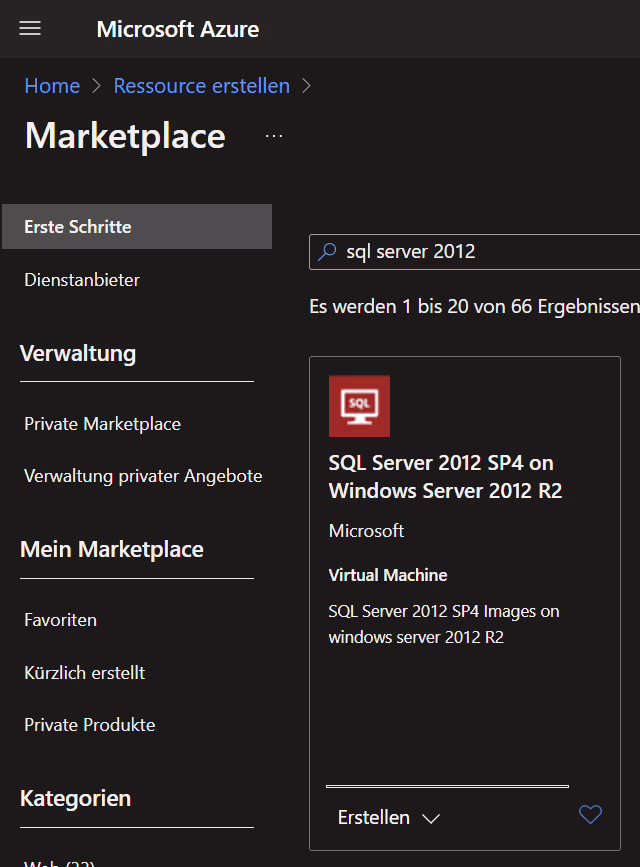The image size is (640, 867).
Task: Click the search magnifier icon
Action: click(x=327, y=252)
